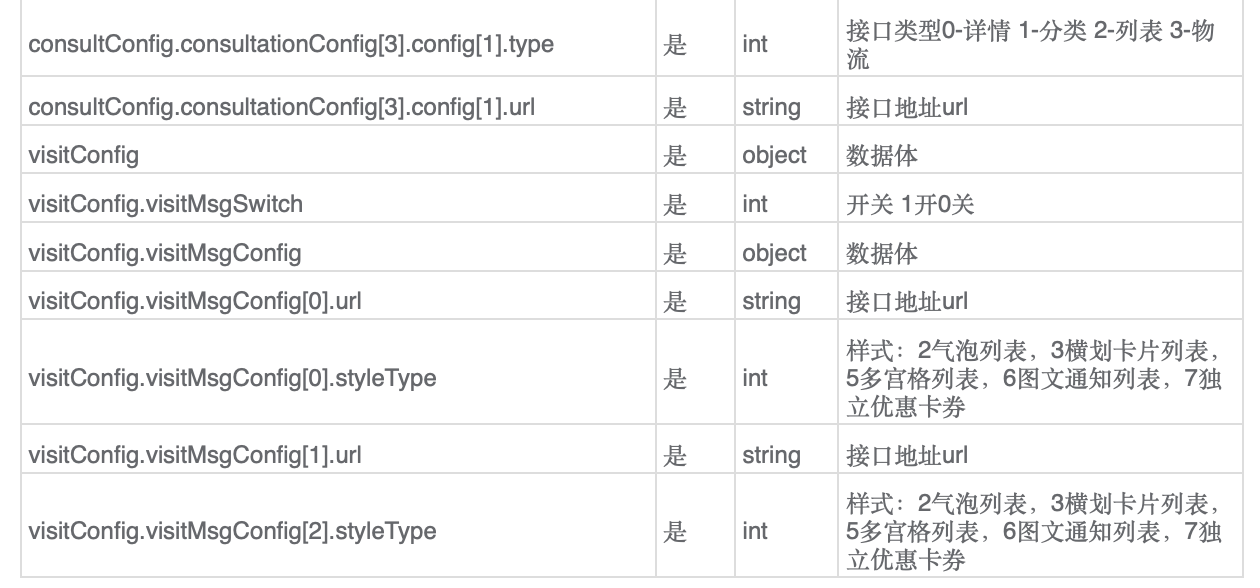Select the visitMsgConfig[1].url parameter name
1260x588 pixels.
195,456
